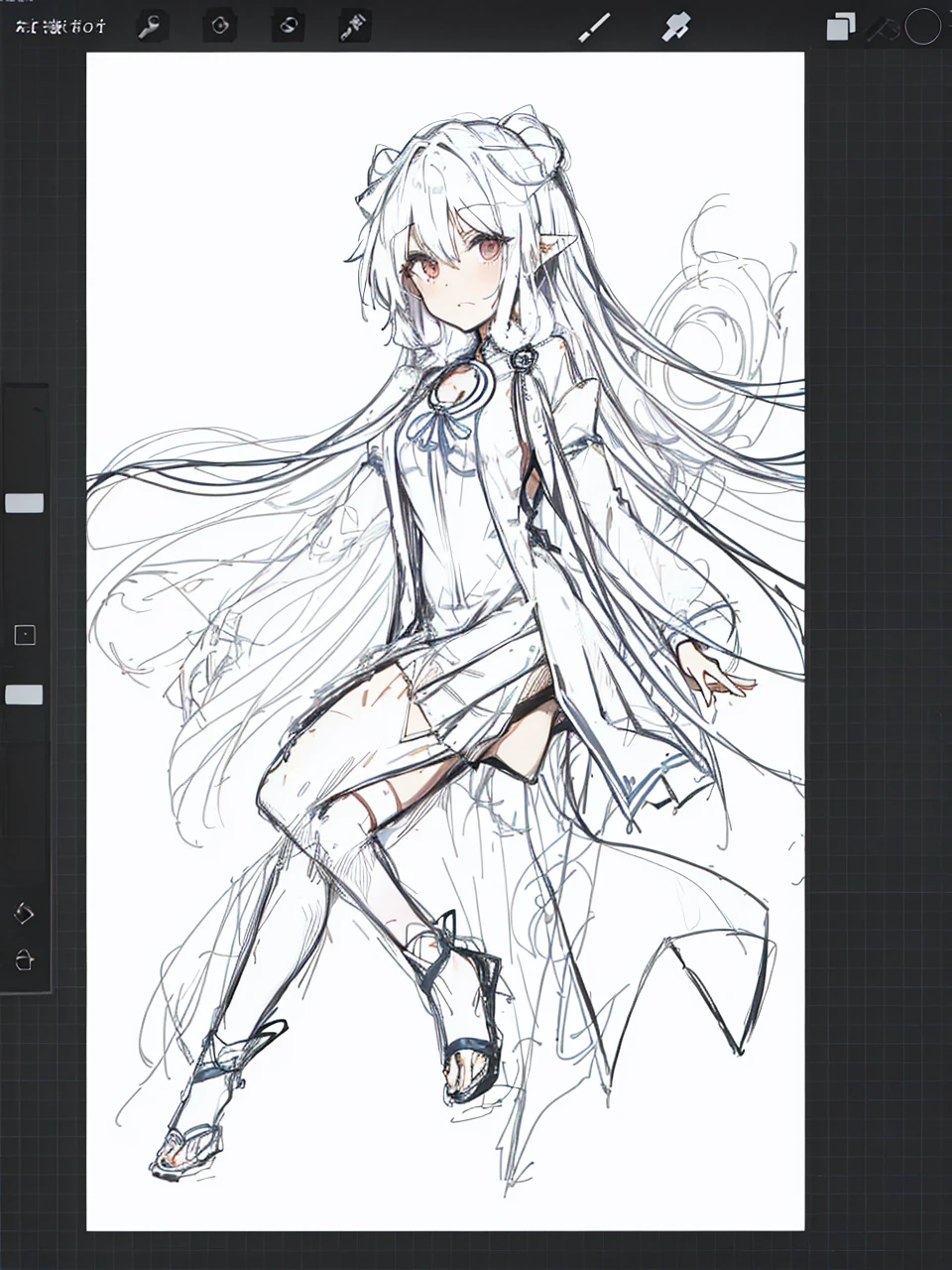Screen dimensions: 952x1270
Task: Click the undo arrow in sidebar
Action: (x=25, y=914)
